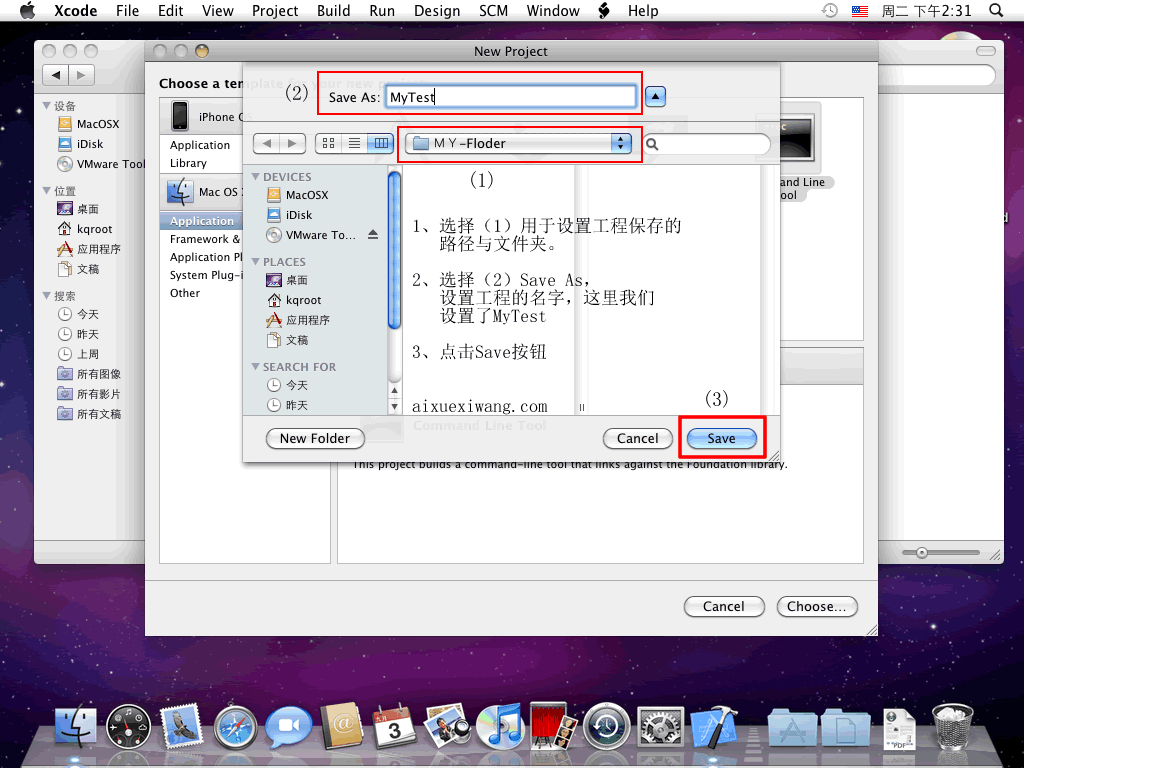Collapse 设备 section in Finder window

tap(47, 106)
